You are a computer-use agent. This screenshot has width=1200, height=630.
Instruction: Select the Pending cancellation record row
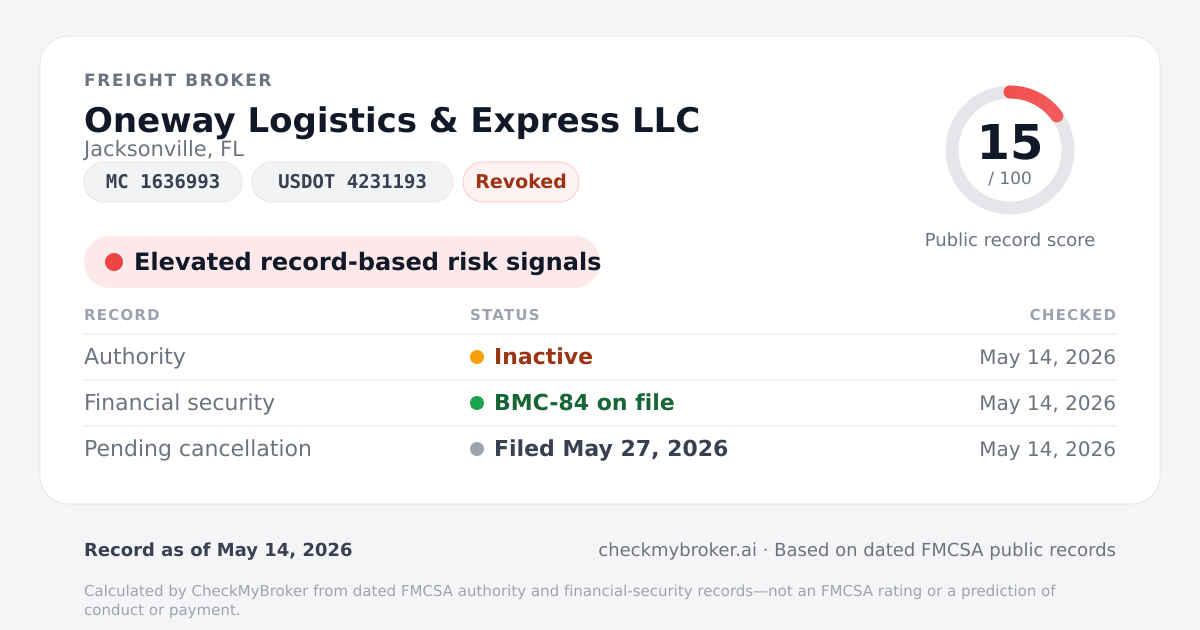600,449
